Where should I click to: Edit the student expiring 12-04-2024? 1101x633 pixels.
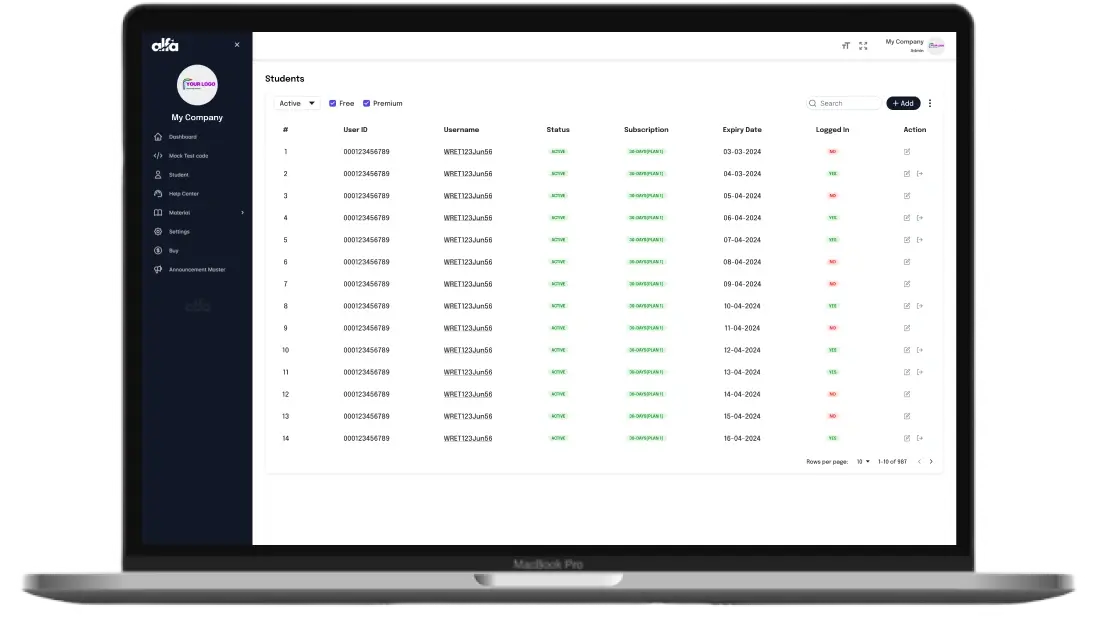[x=906, y=350]
